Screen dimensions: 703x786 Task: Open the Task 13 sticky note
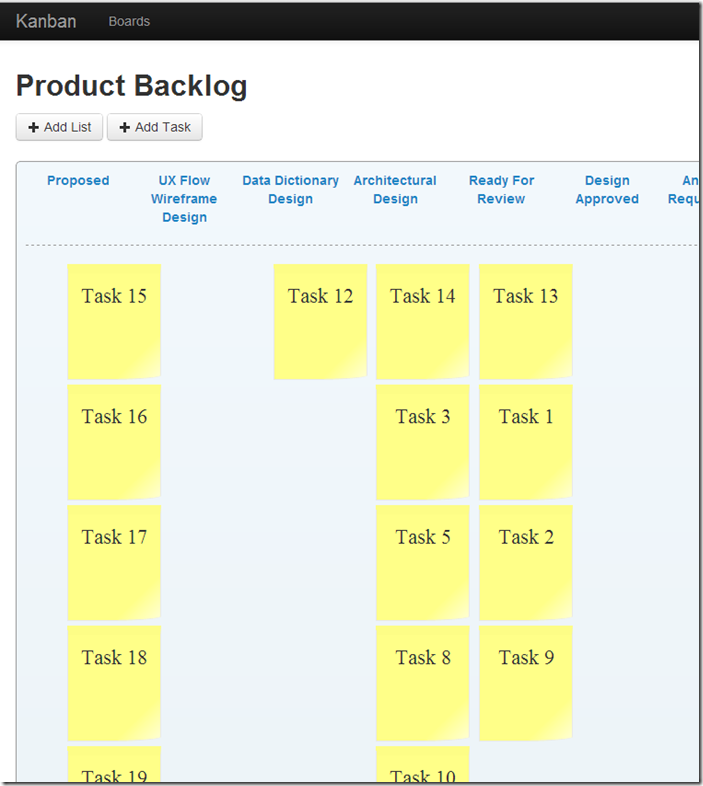(x=525, y=322)
